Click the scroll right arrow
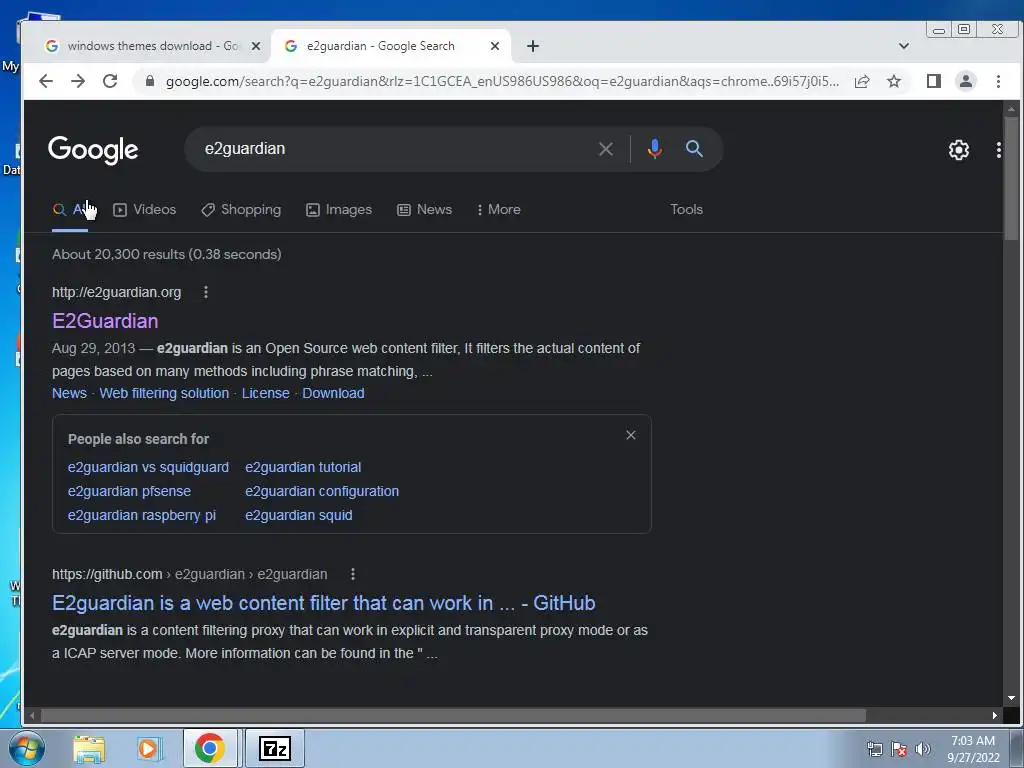The image size is (1024, 768). (x=995, y=716)
